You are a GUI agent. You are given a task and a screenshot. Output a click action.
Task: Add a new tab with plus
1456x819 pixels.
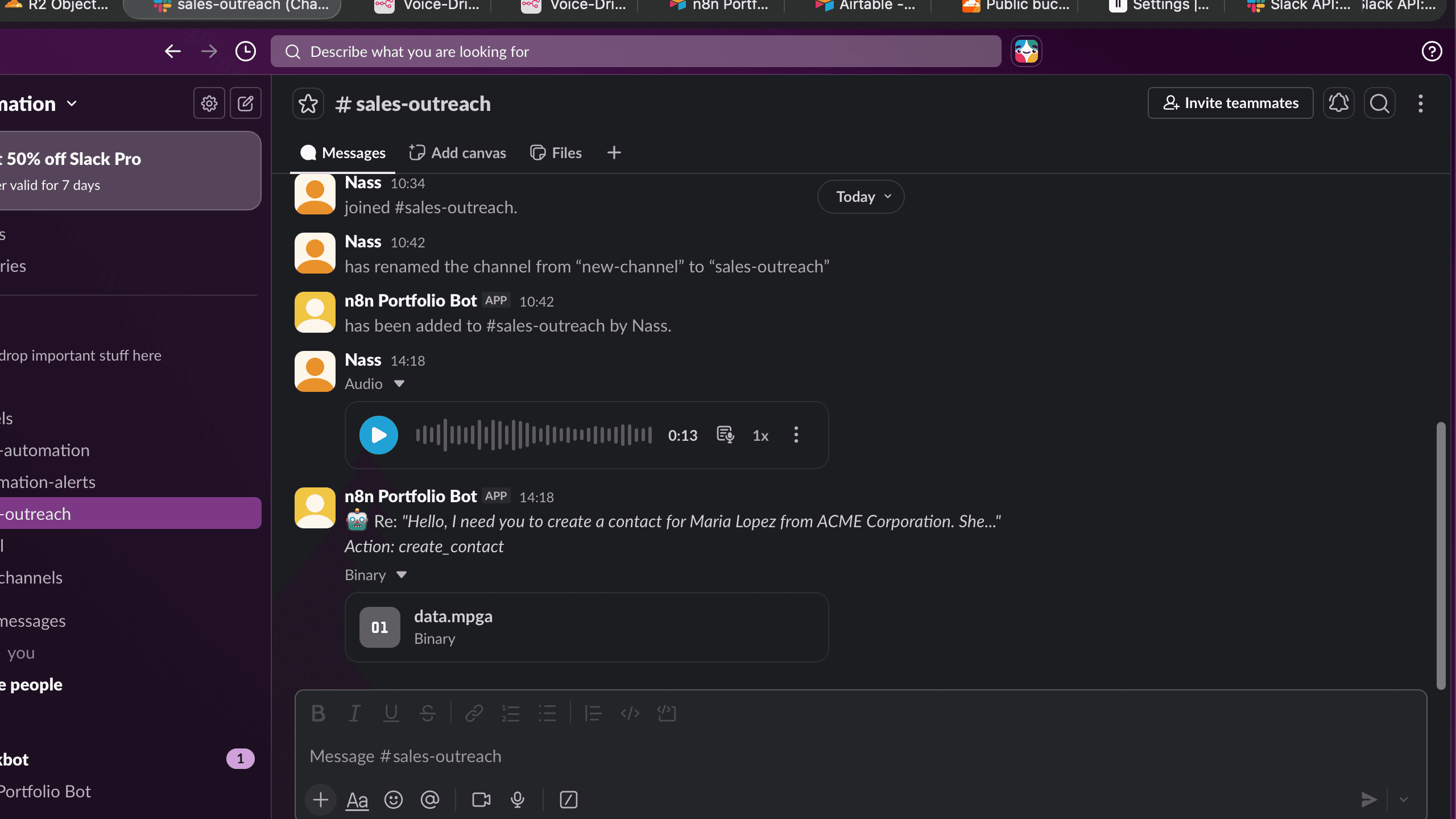pyautogui.click(x=614, y=152)
